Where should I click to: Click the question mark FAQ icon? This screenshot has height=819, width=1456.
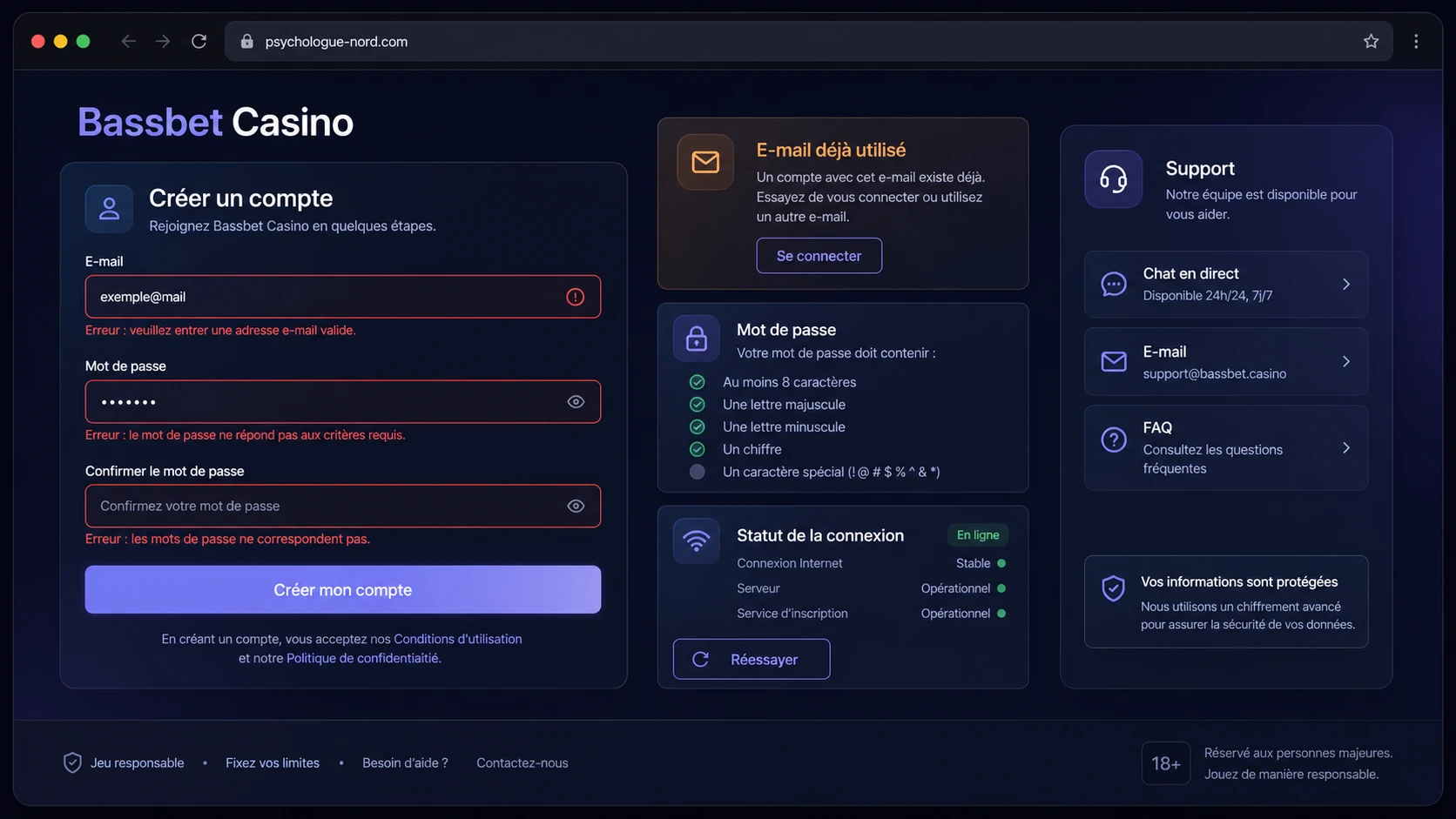tap(1114, 440)
